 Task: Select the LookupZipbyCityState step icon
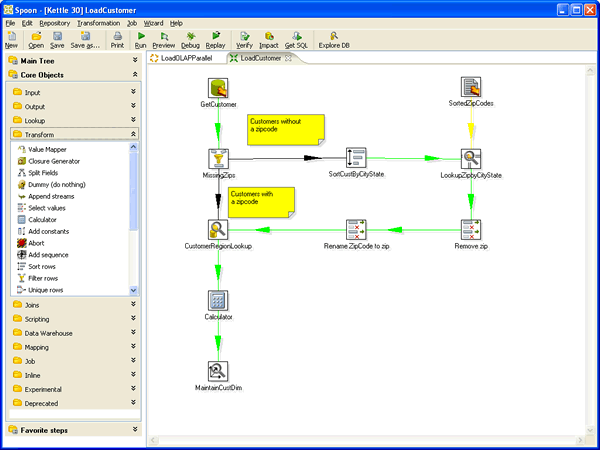[471, 159]
